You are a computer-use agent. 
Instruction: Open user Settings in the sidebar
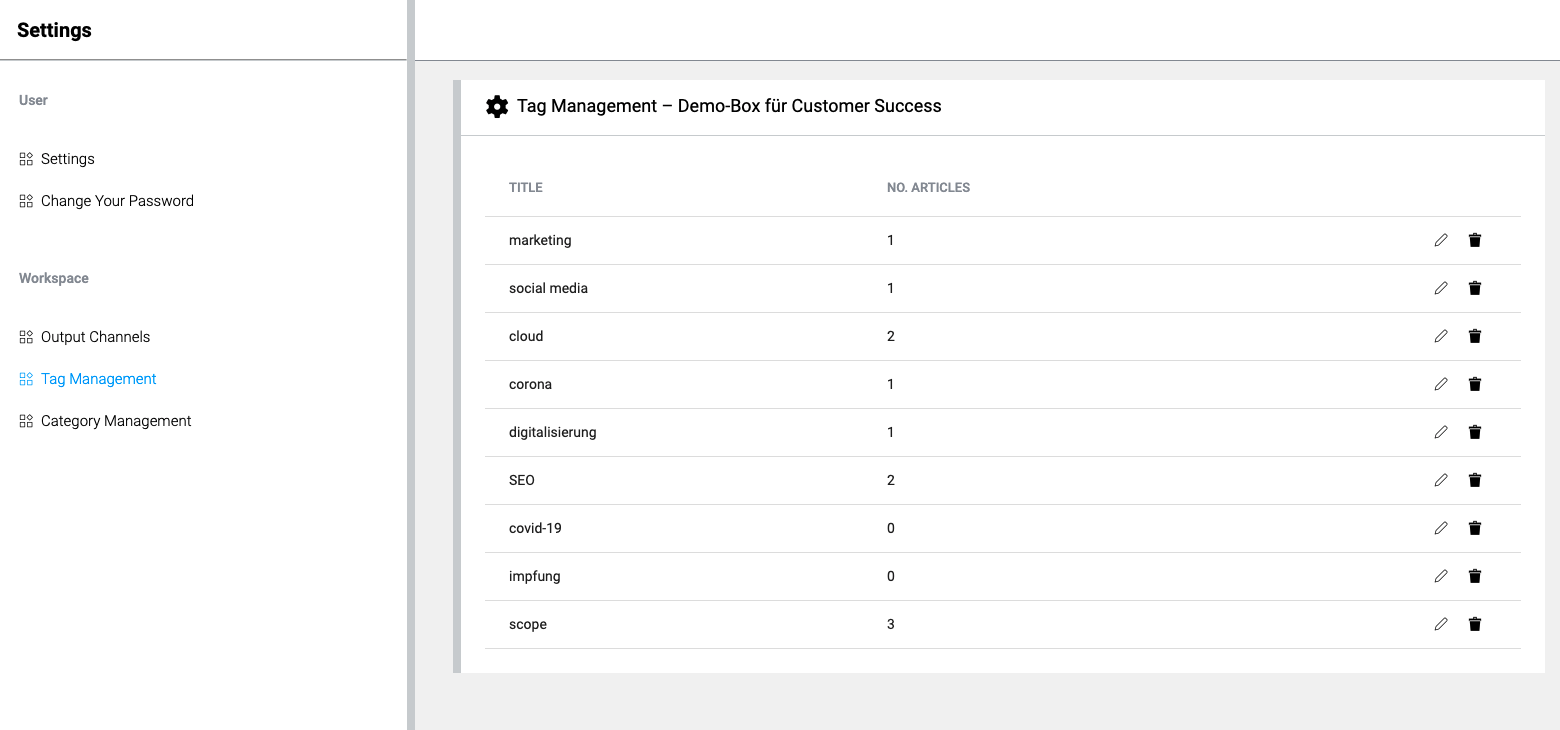click(57, 159)
